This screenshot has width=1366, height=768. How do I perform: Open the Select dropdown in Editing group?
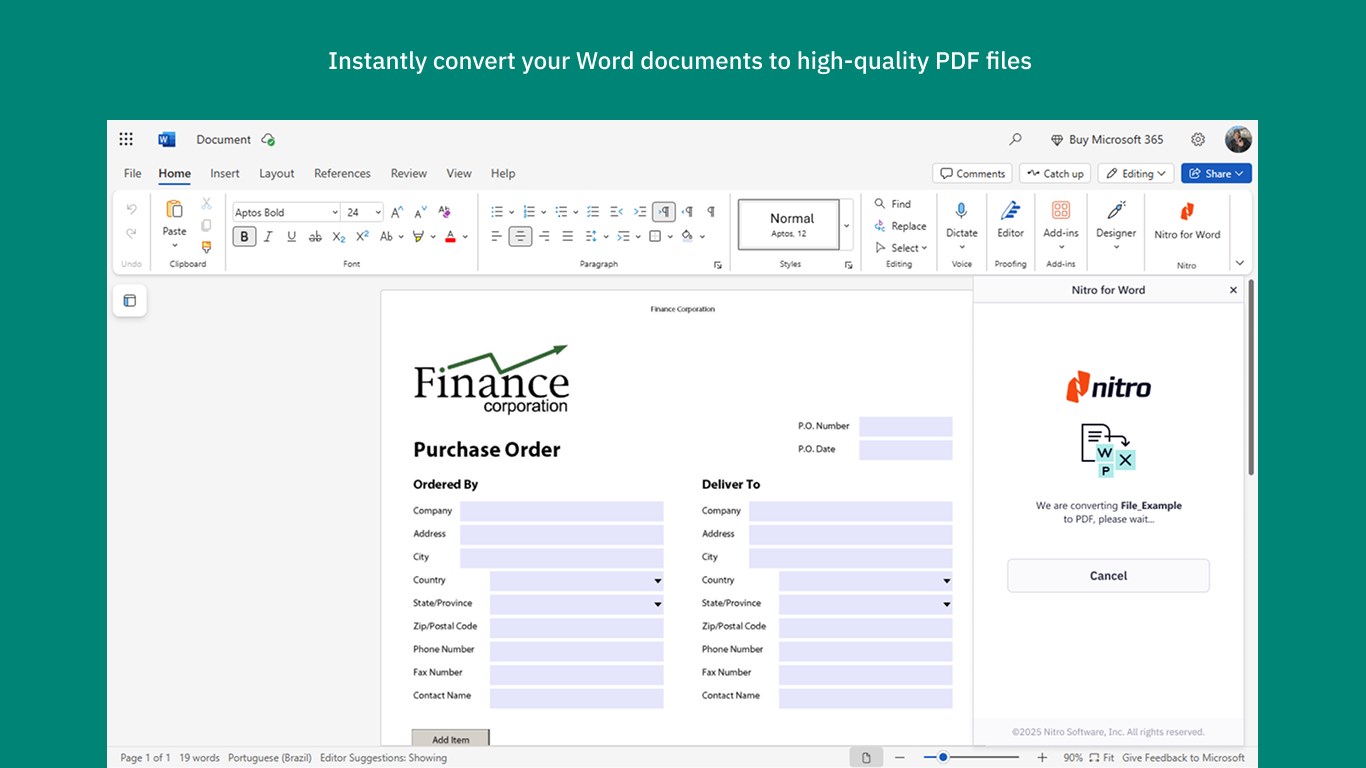tap(901, 248)
